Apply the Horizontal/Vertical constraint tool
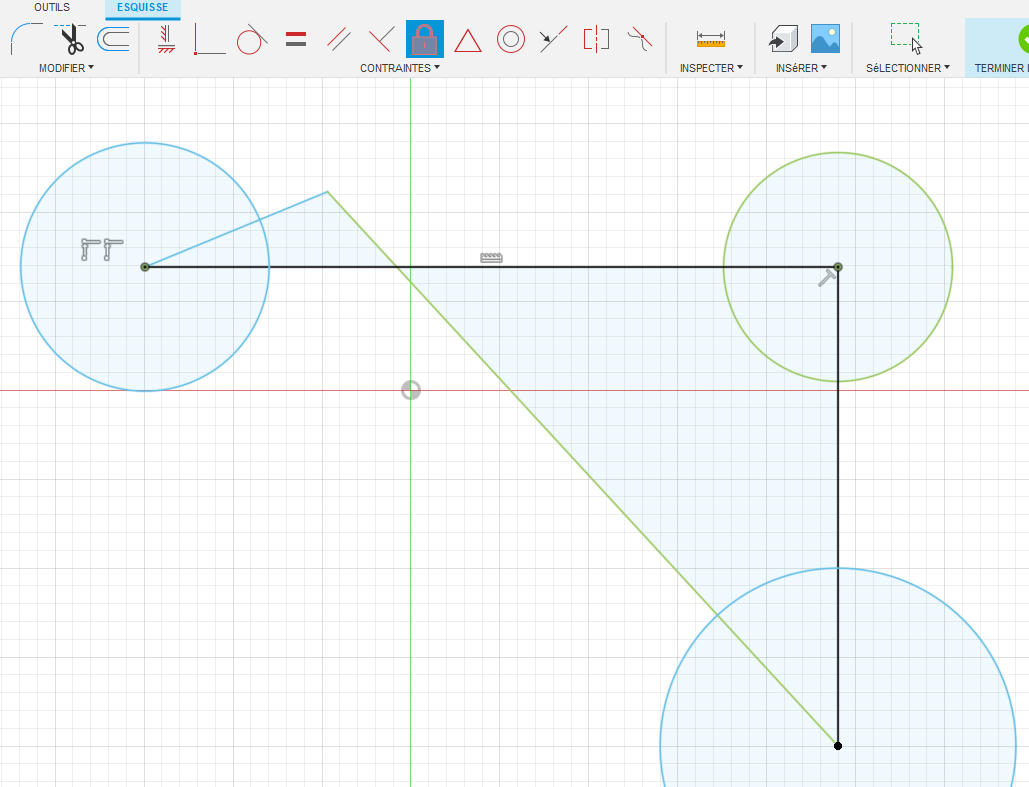The height and width of the screenshot is (787, 1029). click(x=166, y=39)
